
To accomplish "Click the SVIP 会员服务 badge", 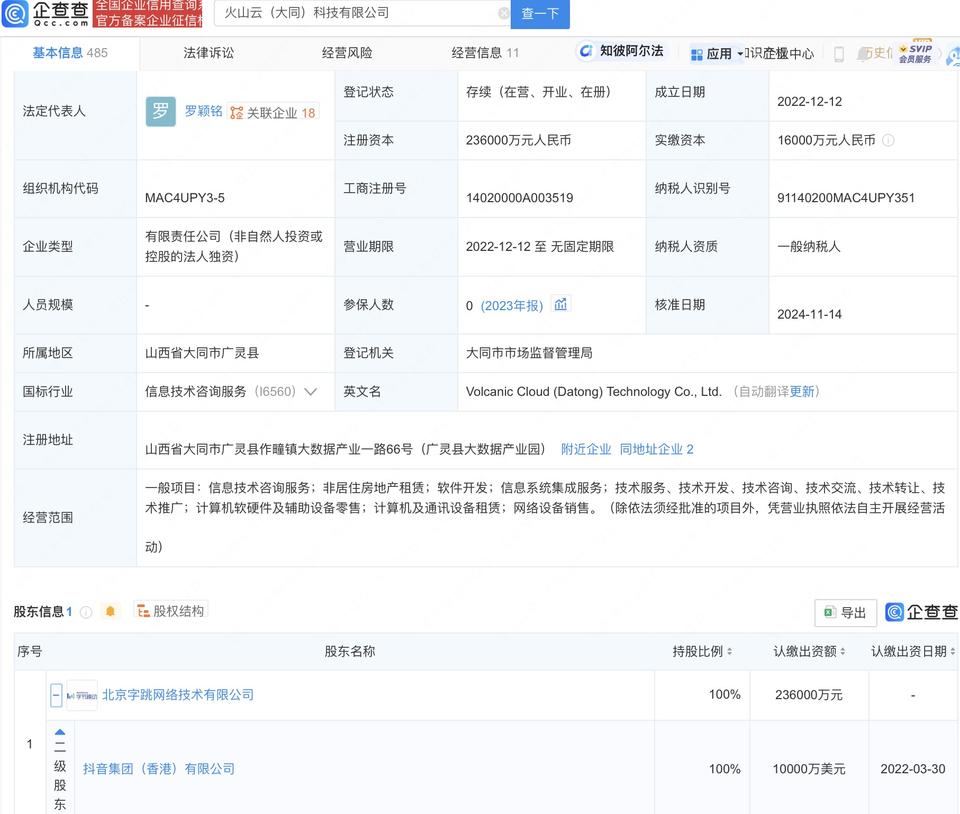I will [915, 53].
